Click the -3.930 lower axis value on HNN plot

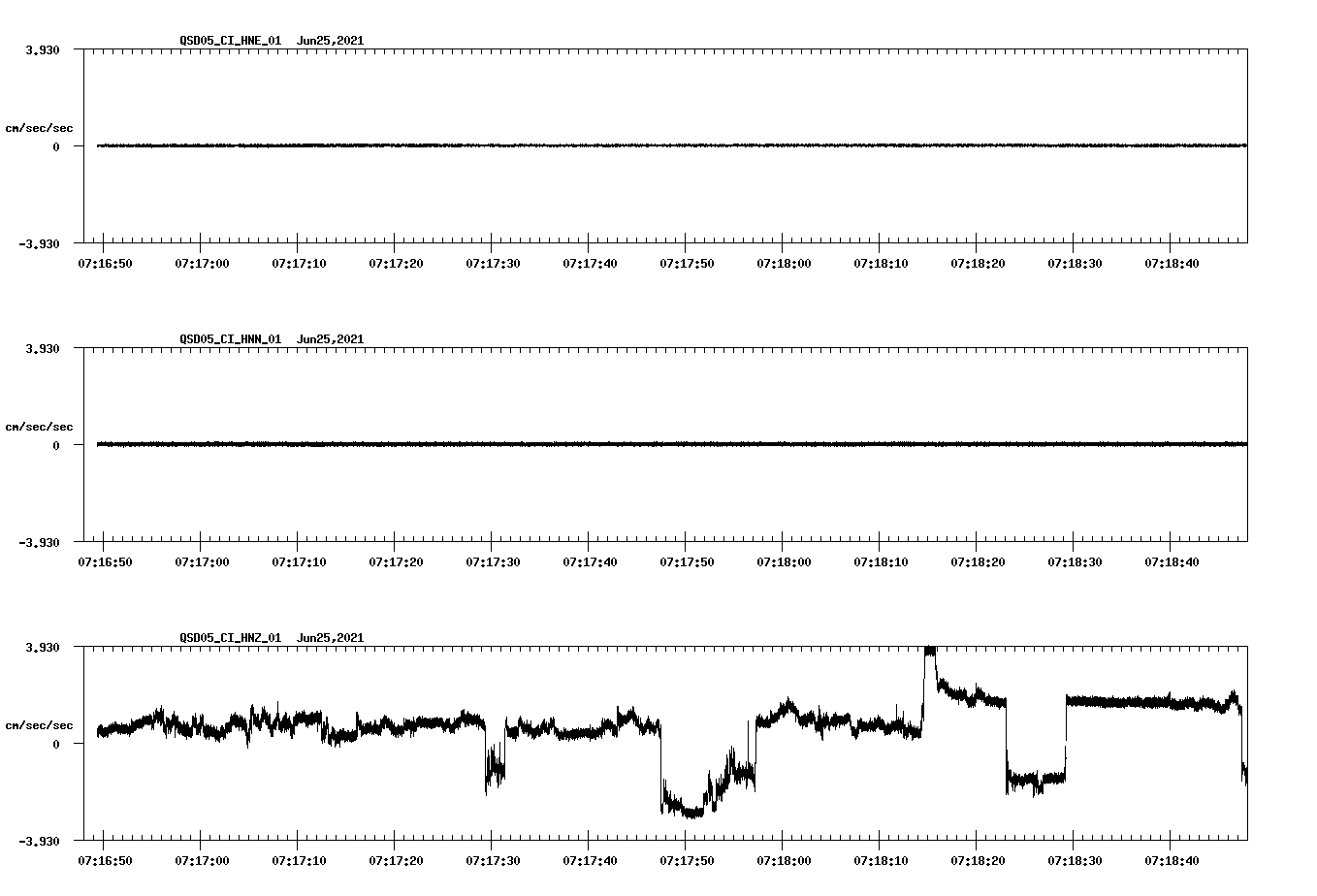39,542
